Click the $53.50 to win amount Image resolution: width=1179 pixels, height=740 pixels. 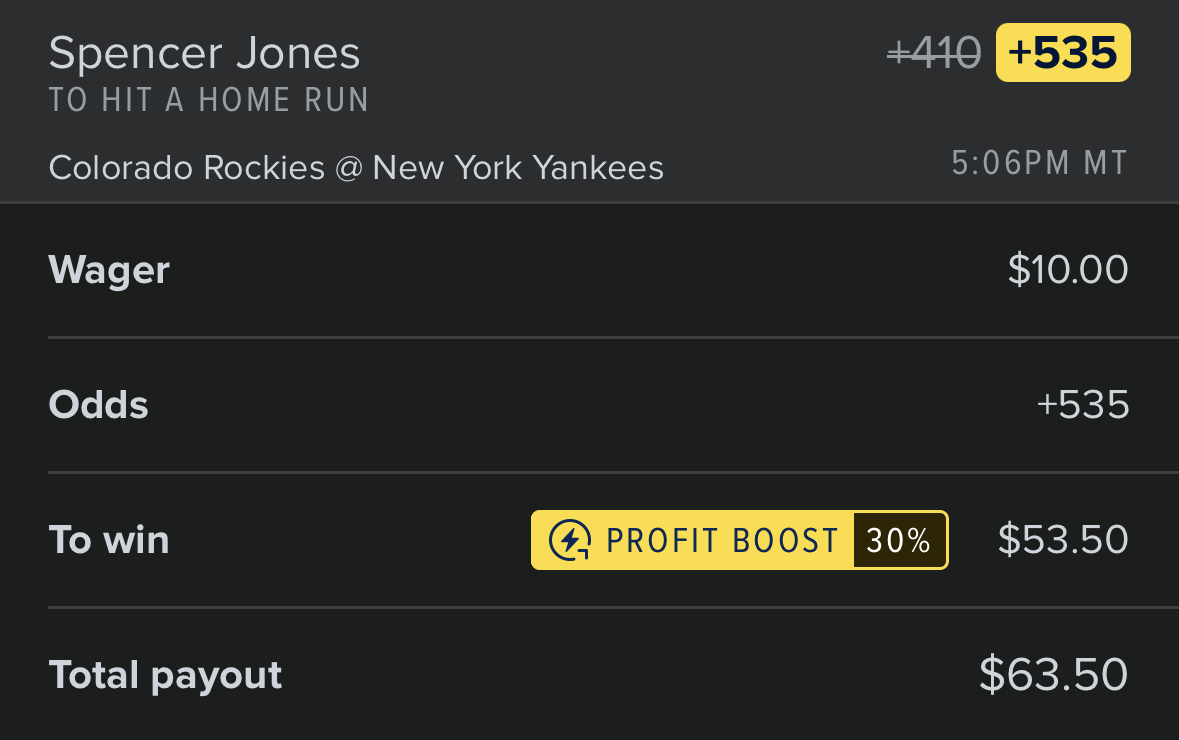click(x=1063, y=539)
